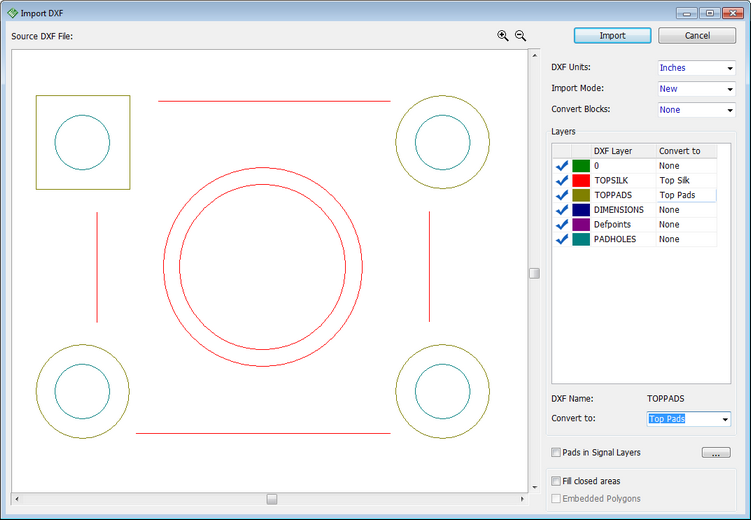The height and width of the screenshot is (520, 751).
Task: Click the Import DXF title bar icon
Action: [12, 13]
